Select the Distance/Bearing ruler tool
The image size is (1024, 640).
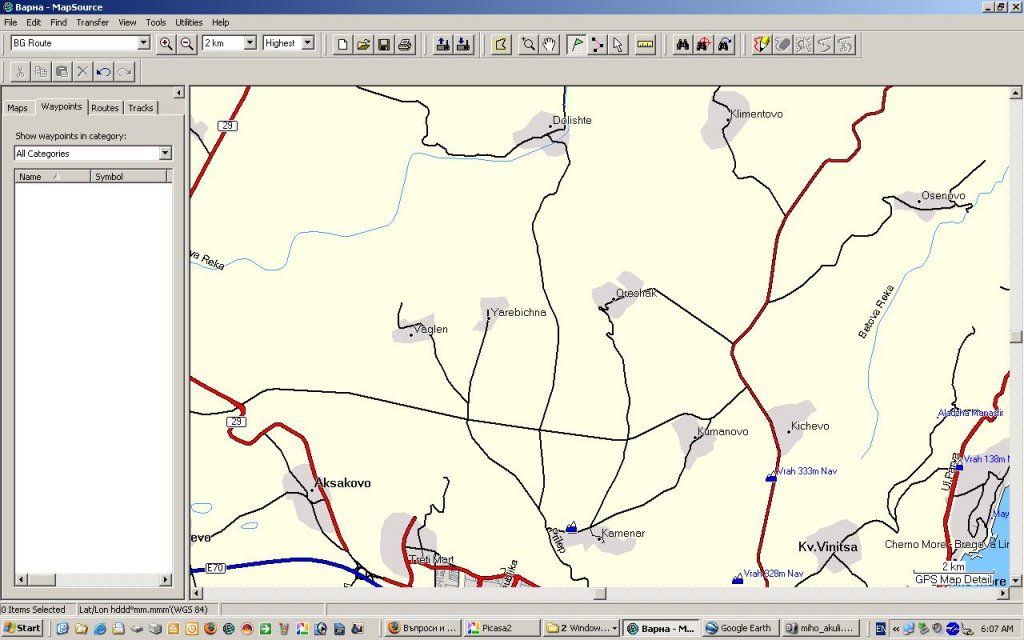(645, 44)
